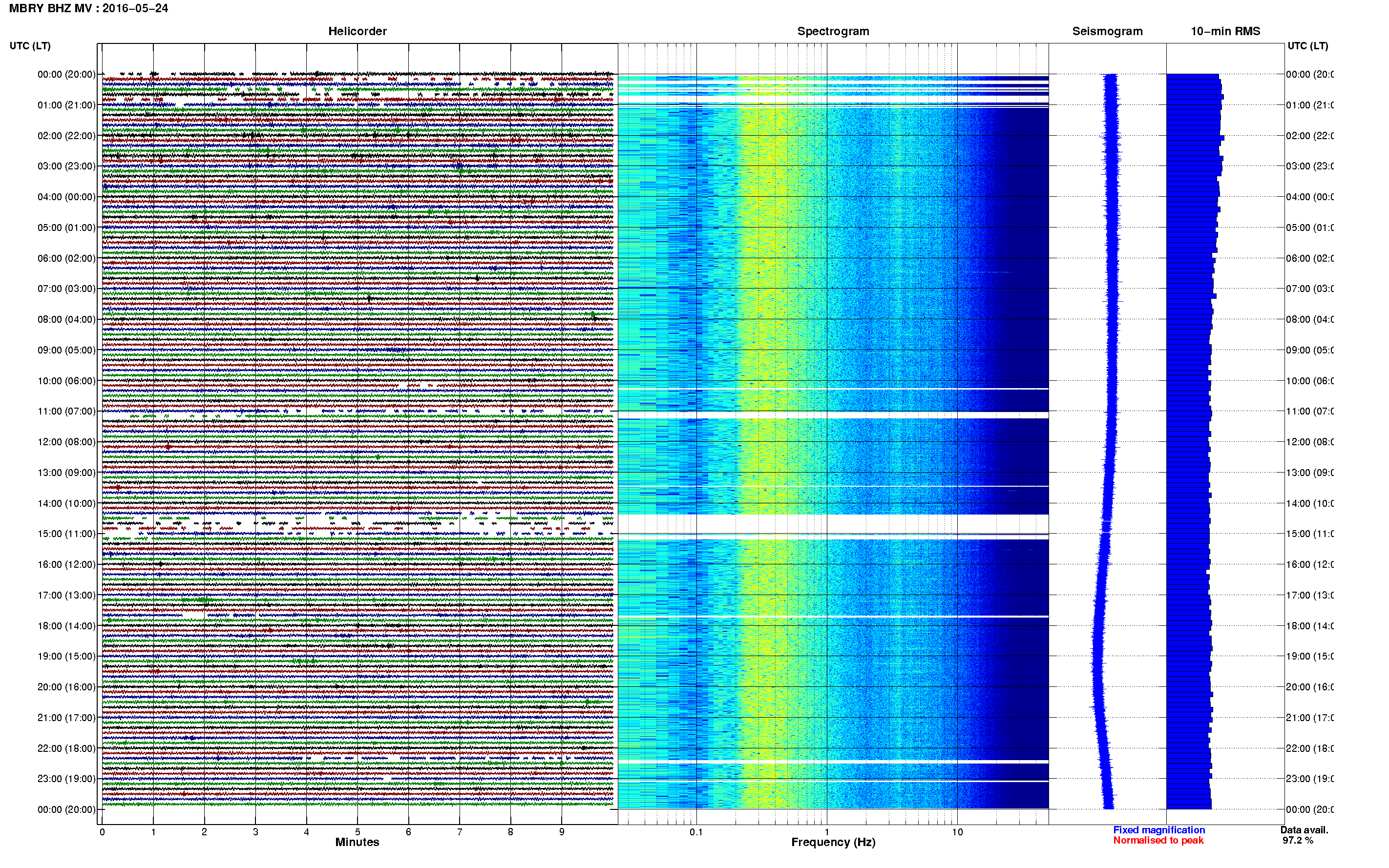Click the "Seismogram" panel heading

coord(1107,31)
